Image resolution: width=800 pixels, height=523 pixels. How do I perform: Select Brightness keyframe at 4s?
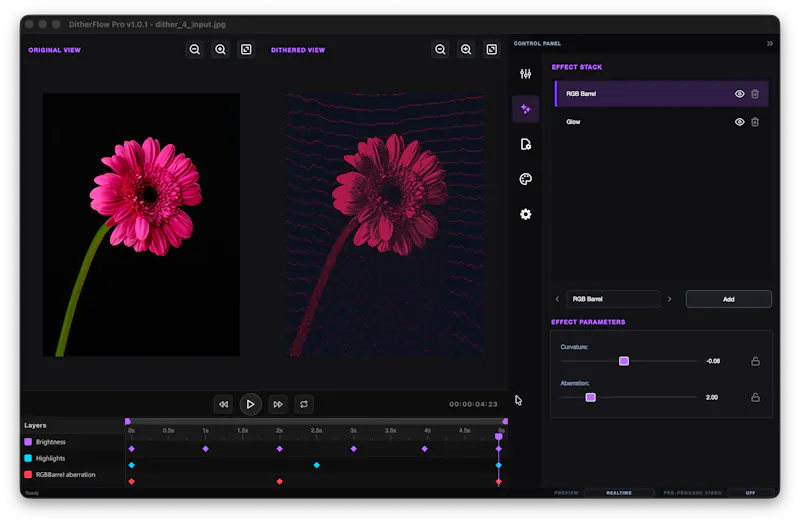click(424, 449)
